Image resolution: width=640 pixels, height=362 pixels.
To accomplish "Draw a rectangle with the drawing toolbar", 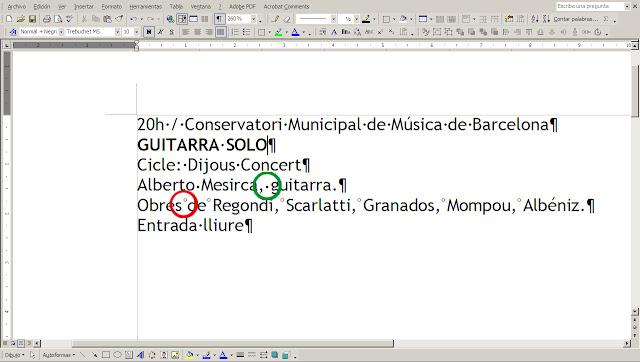I will 106,355.
